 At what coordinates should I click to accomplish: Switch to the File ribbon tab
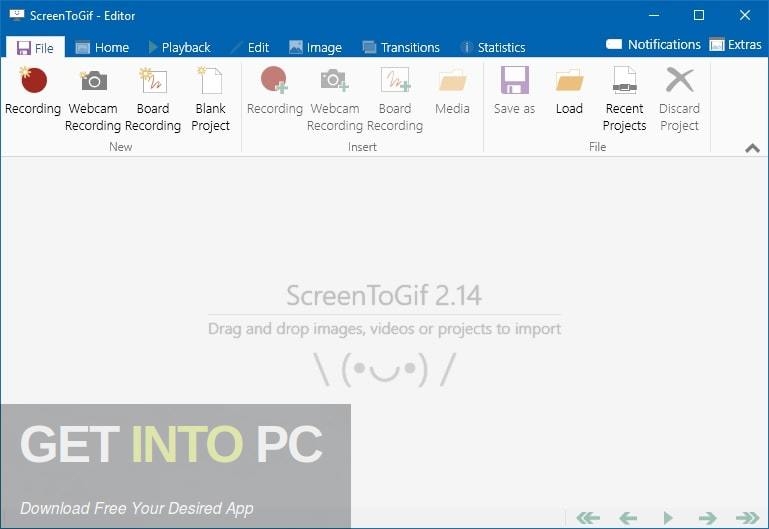click(35, 48)
